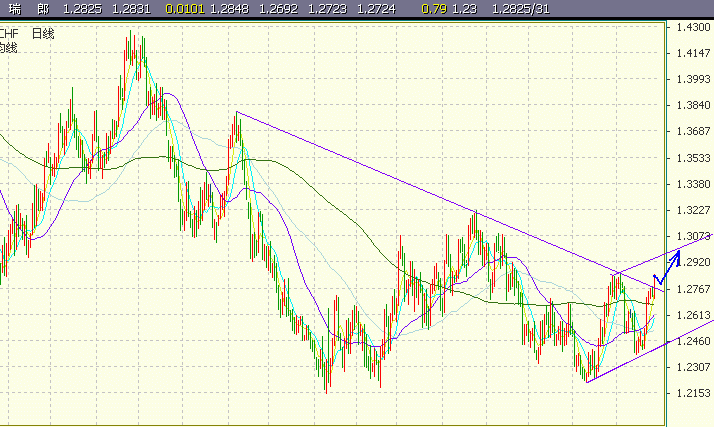The height and width of the screenshot is (427, 714).
Task: Click the 日线 daily chart label
Action: pyautogui.click(x=43, y=34)
